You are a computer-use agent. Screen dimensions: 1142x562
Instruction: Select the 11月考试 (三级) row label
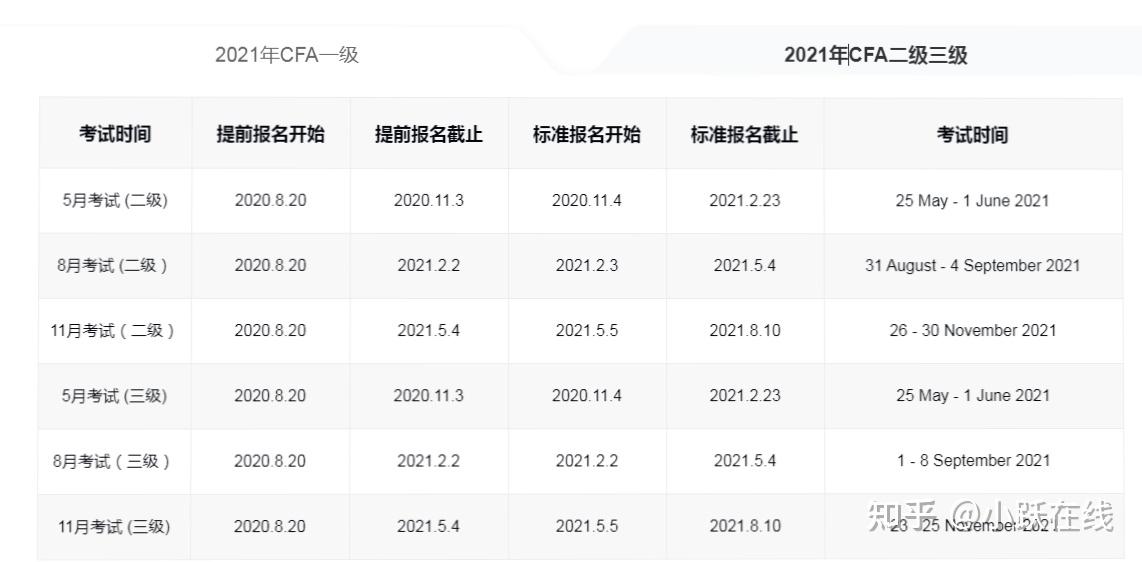pos(114,526)
